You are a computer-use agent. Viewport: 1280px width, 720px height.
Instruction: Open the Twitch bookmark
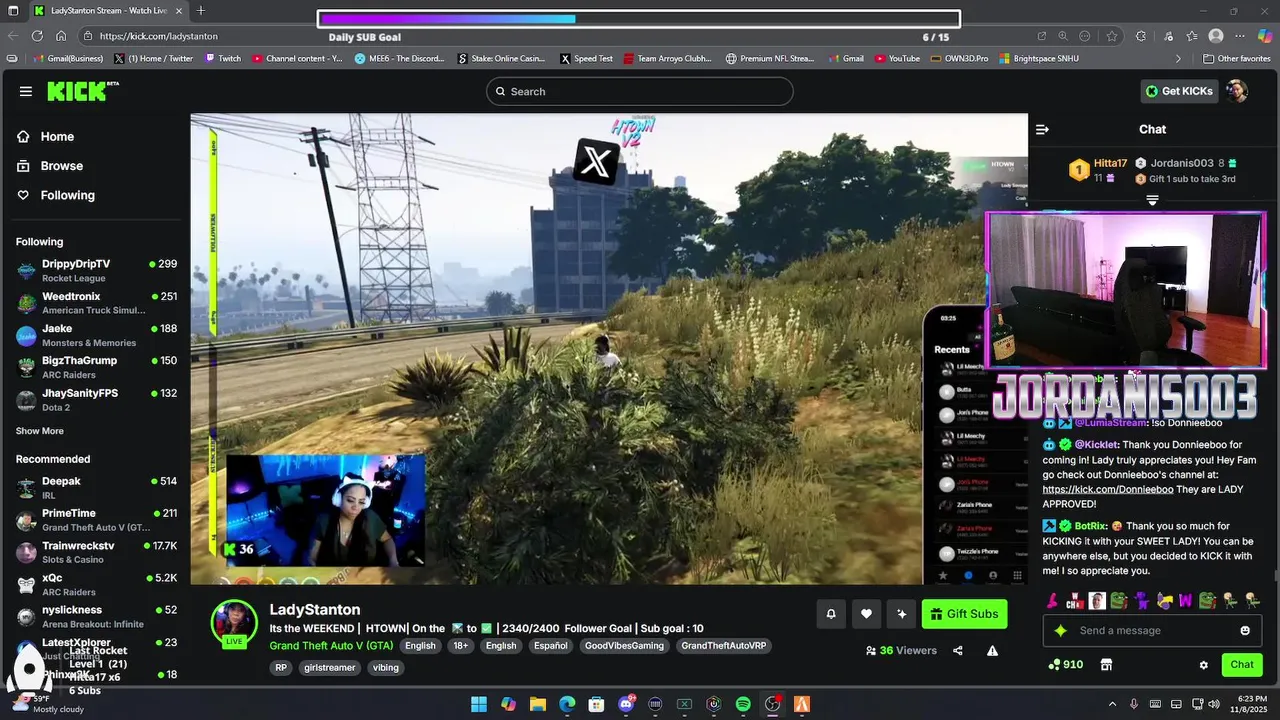[223, 59]
